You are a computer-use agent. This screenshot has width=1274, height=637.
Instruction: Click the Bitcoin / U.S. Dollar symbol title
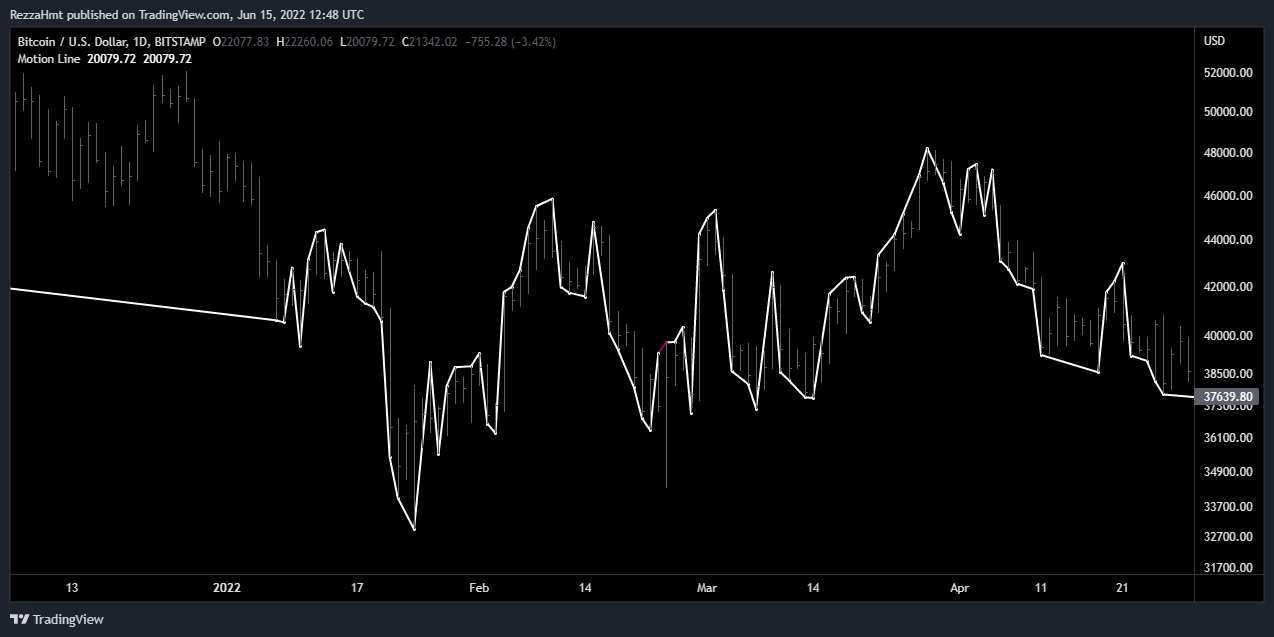[74, 42]
